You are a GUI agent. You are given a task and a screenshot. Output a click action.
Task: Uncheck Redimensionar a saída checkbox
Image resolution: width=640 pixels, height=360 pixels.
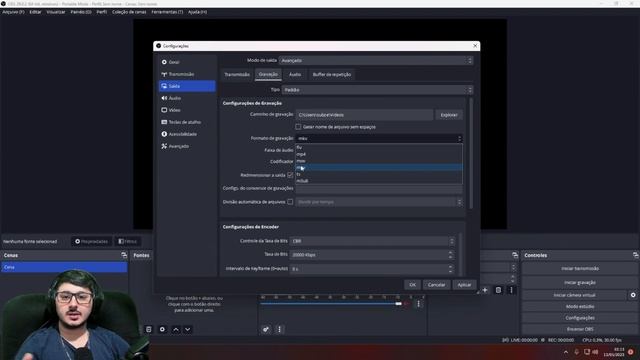(290, 175)
